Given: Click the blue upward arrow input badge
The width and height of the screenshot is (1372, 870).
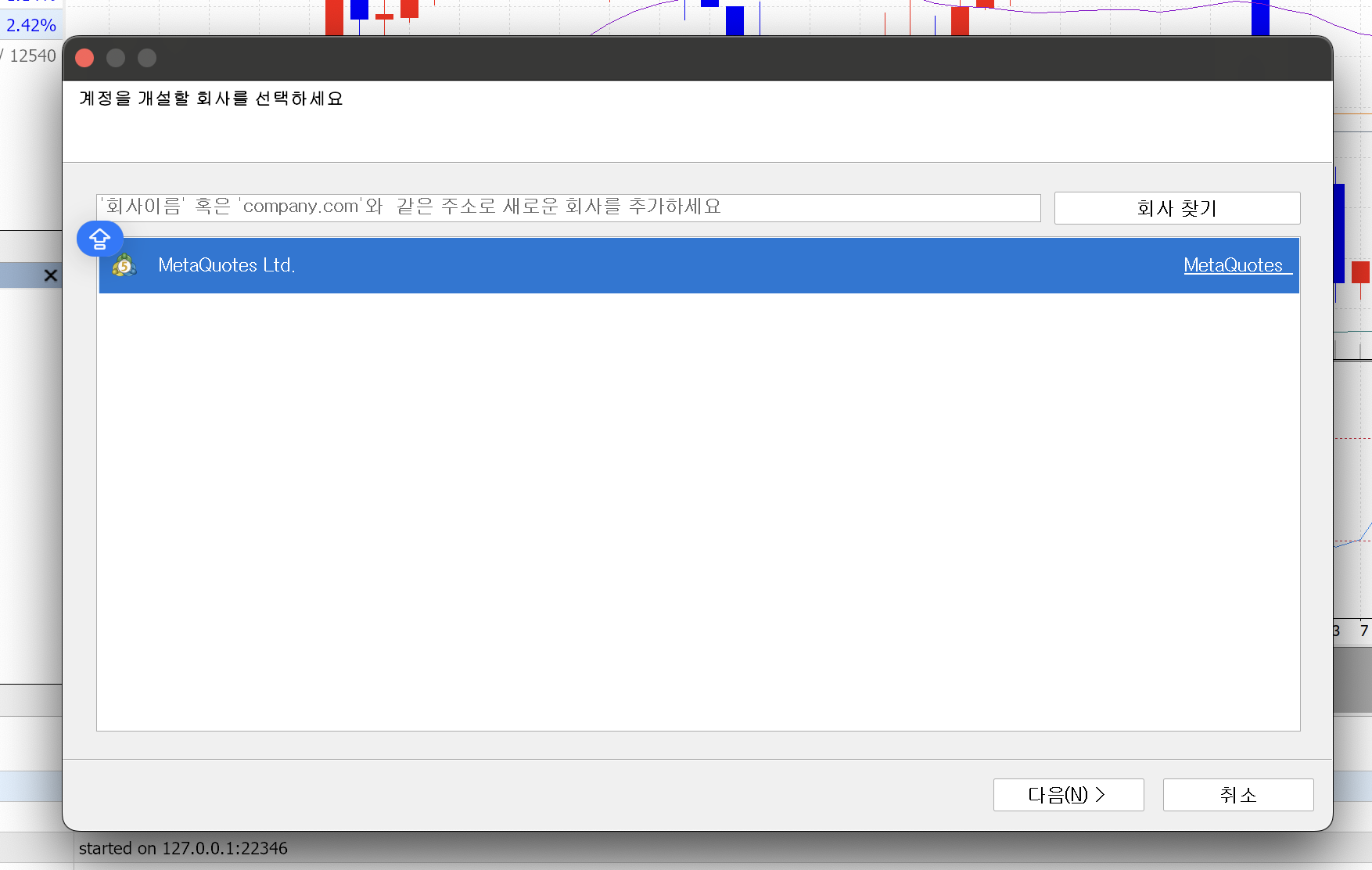Looking at the screenshot, I should tap(100, 239).
